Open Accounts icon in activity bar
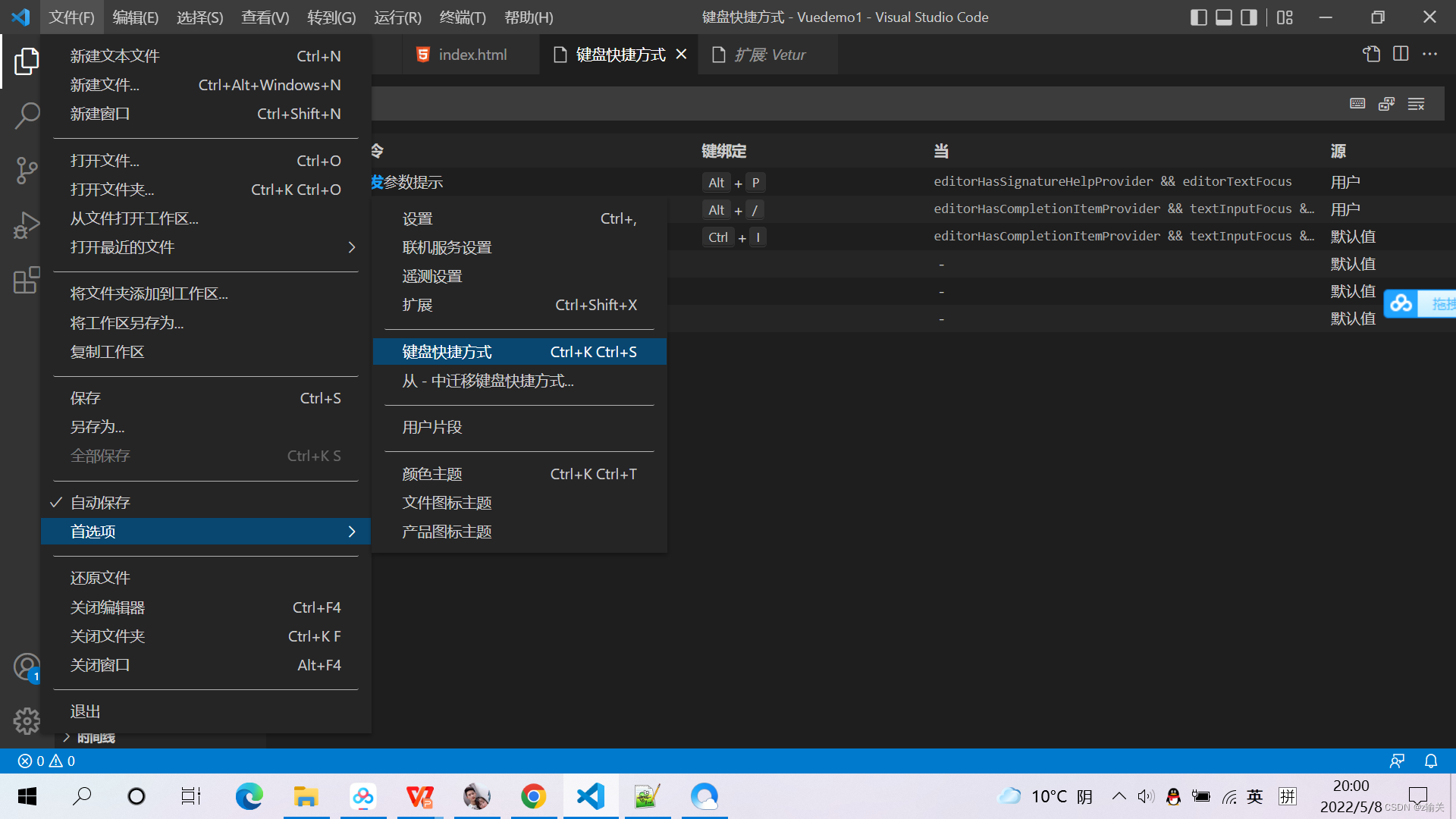The width and height of the screenshot is (1456, 819). click(x=27, y=667)
